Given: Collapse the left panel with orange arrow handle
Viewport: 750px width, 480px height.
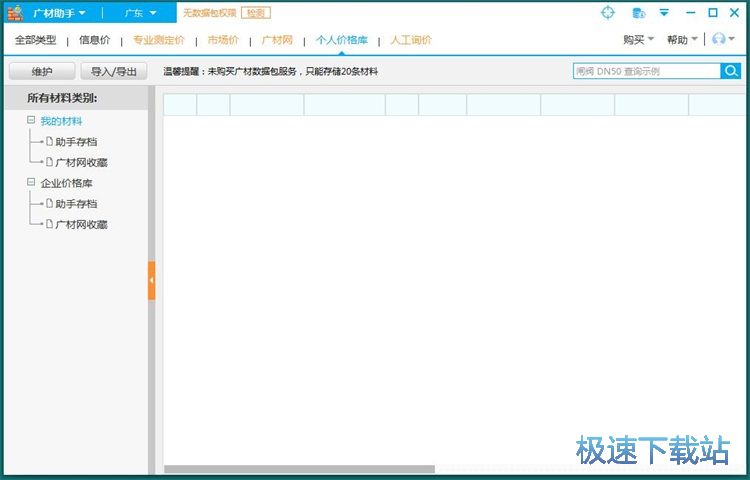Looking at the screenshot, I should point(152,281).
